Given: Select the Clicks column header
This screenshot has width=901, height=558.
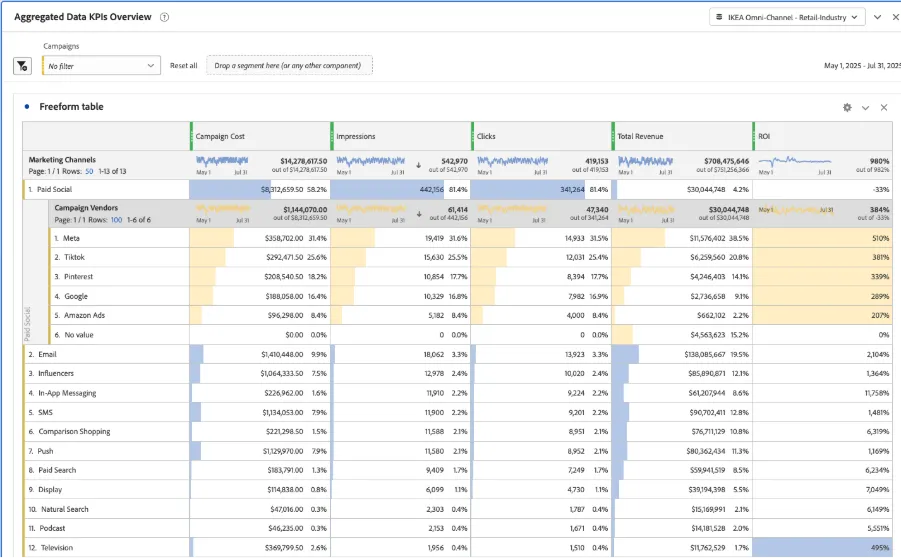Looking at the screenshot, I should click(541, 136).
